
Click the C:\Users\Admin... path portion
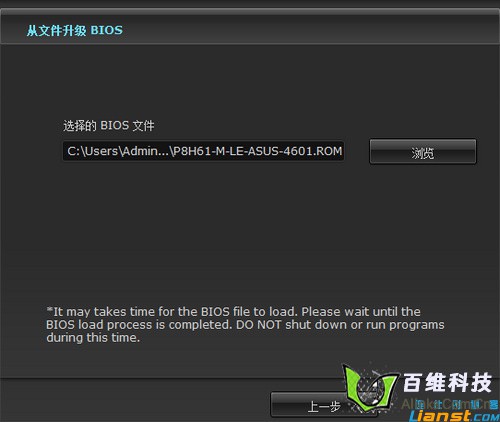click(x=118, y=151)
